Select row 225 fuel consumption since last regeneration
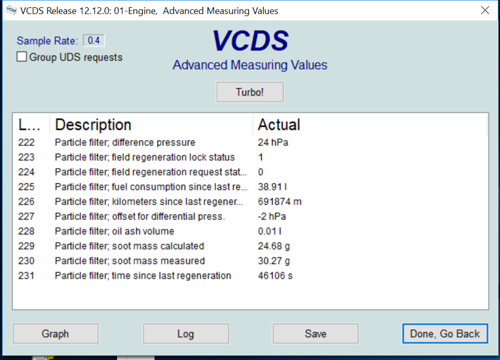Screen dimensions: 500x360 [250, 187]
